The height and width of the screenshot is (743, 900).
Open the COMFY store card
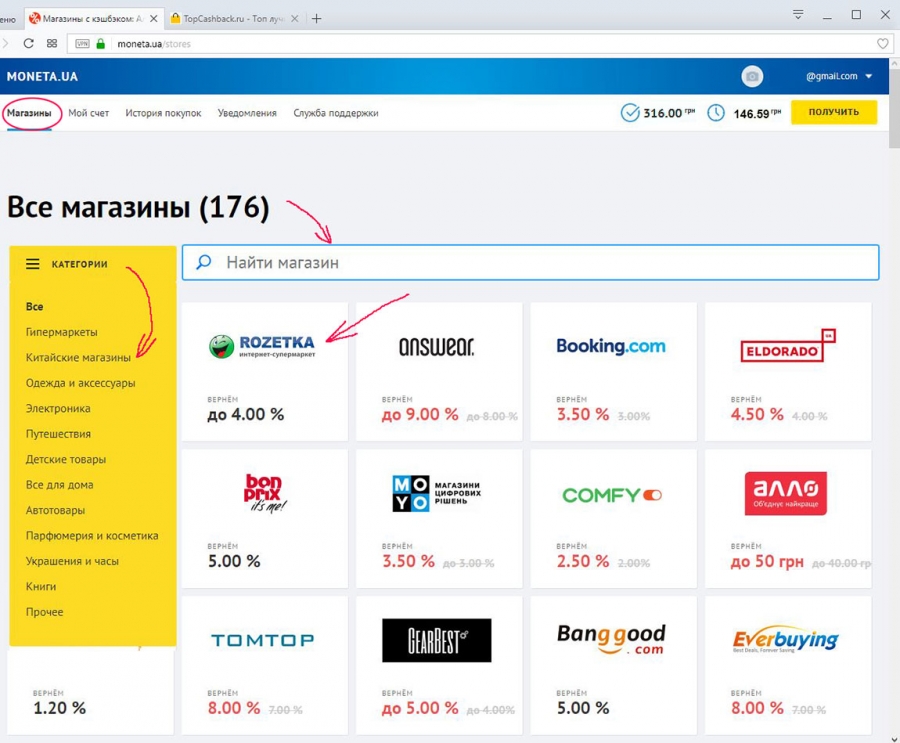tap(614, 518)
